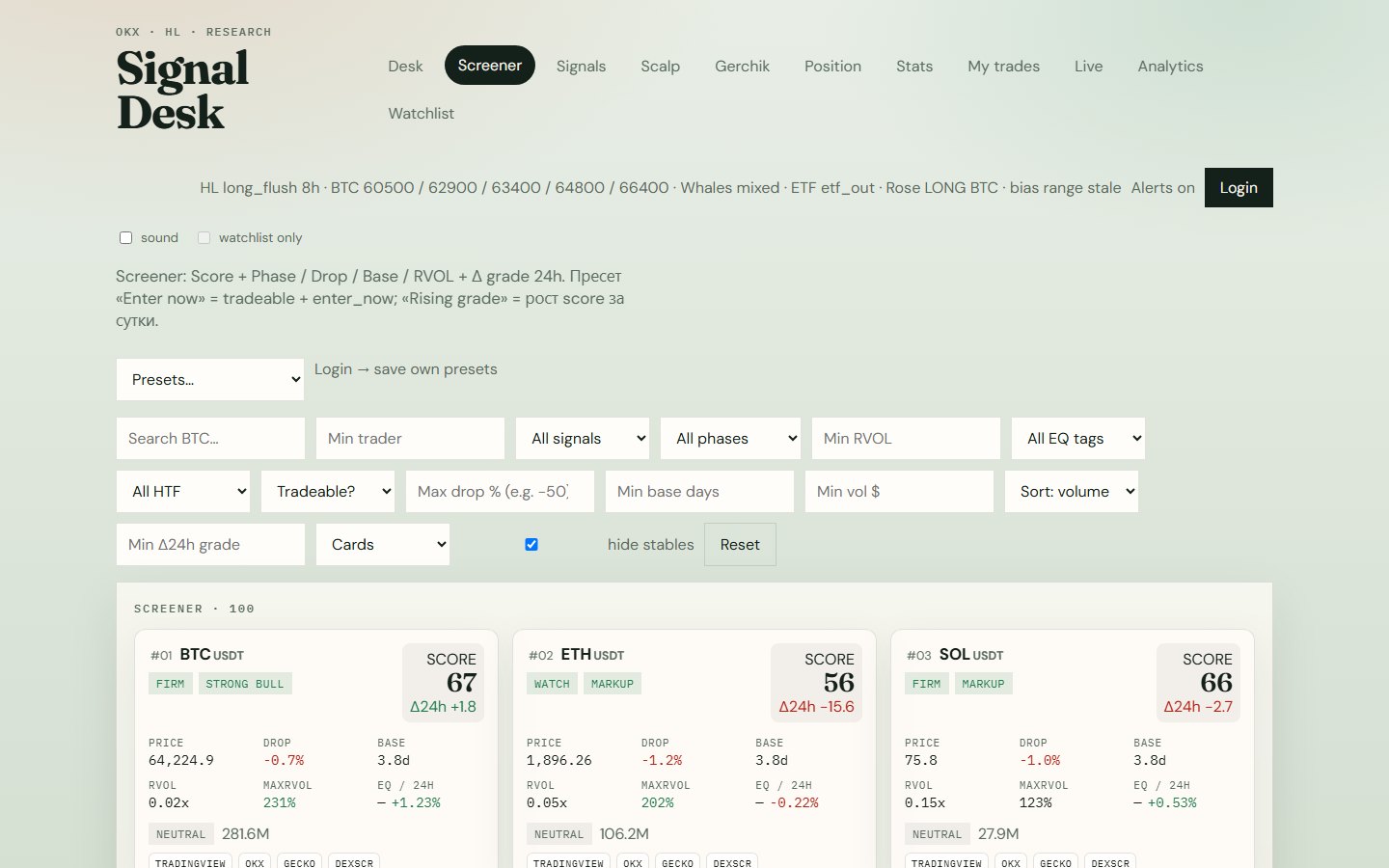Open the Cards view dropdown
The width and height of the screenshot is (1389, 868).
[383, 545]
